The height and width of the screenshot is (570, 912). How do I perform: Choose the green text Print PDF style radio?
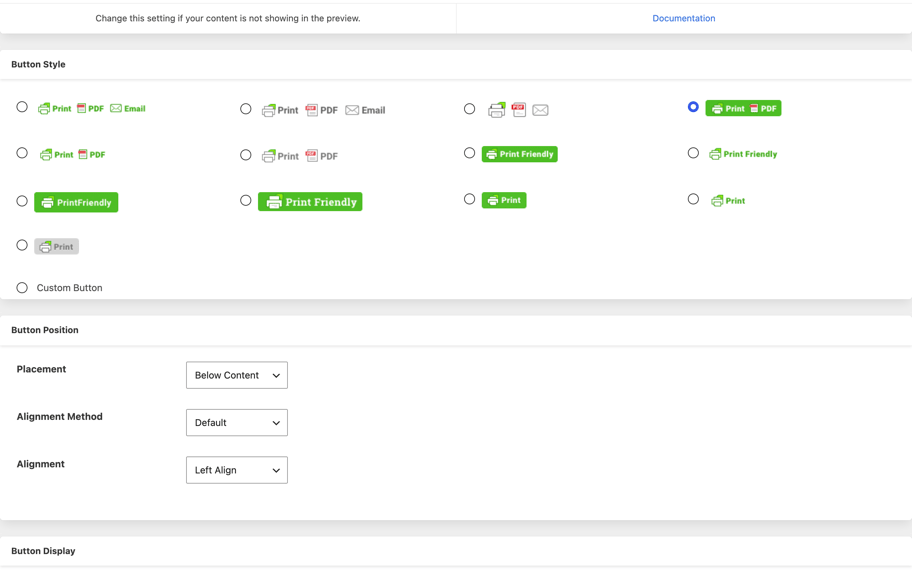pos(22,153)
